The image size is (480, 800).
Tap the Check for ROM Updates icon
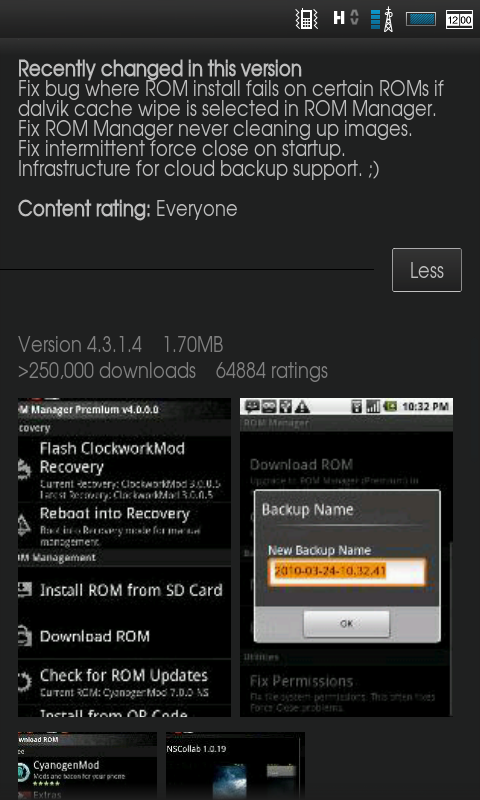pyautogui.click(x=24, y=681)
